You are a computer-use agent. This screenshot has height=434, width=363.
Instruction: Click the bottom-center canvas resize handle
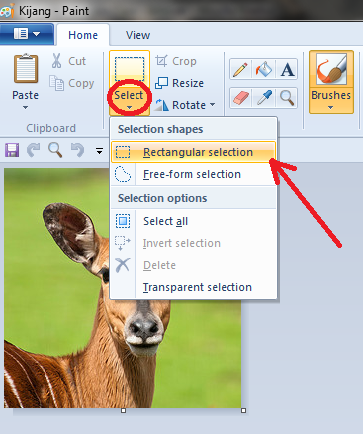[123, 410]
